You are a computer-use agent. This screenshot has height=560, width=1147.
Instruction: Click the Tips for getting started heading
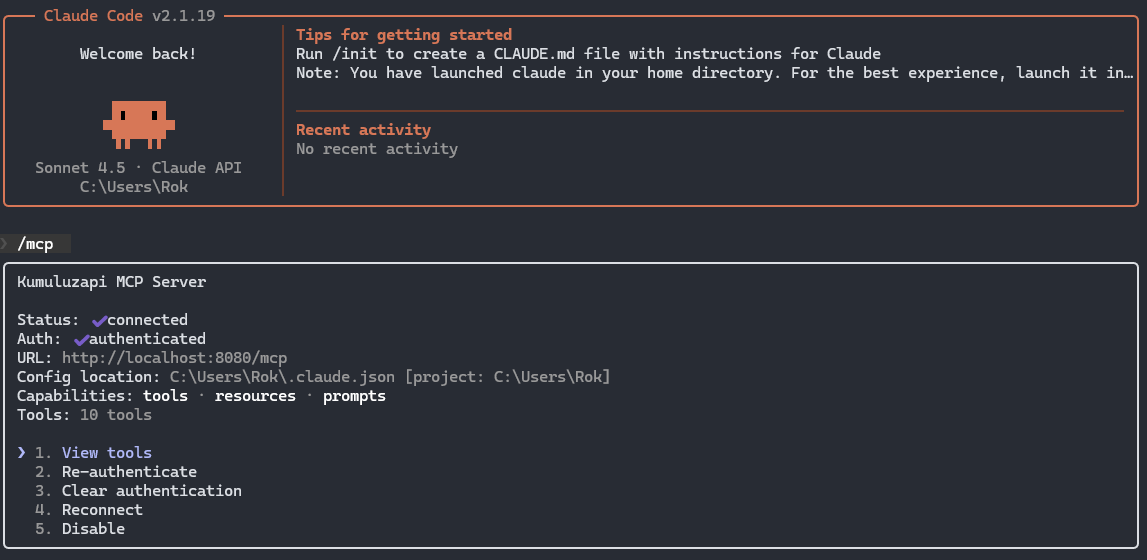tap(403, 35)
